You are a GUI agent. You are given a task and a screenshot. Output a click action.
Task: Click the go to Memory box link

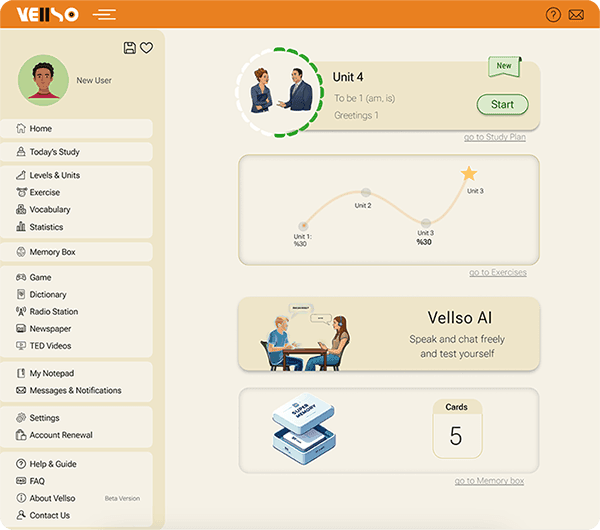pos(489,481)
